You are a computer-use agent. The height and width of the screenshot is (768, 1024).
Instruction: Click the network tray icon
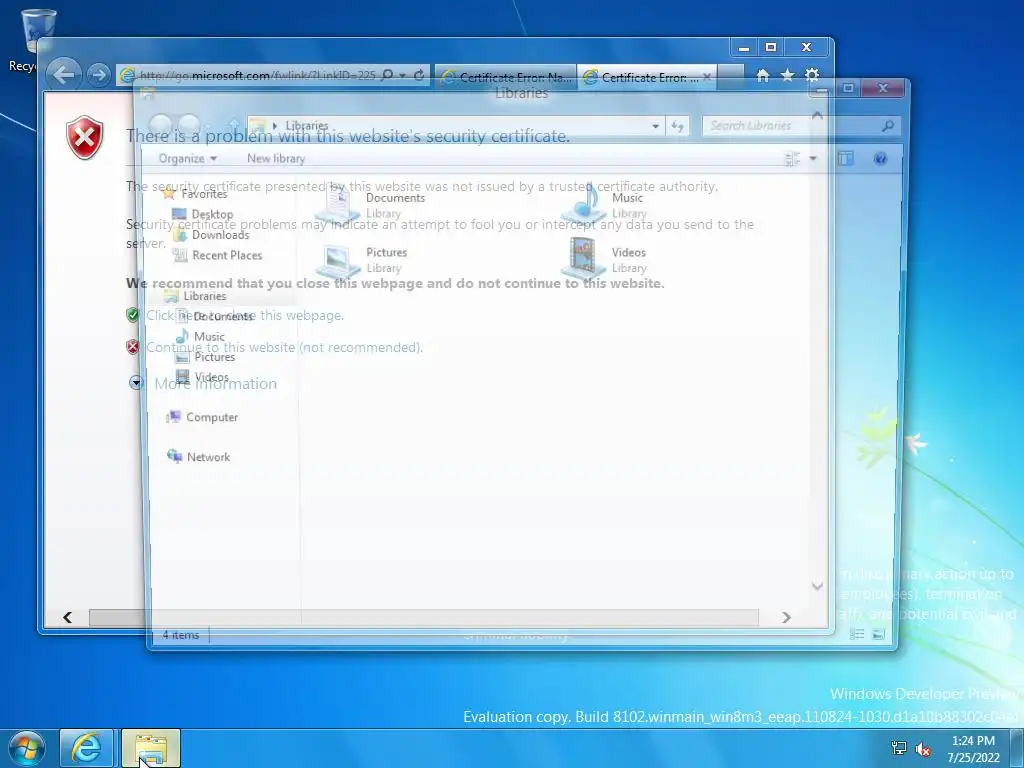(899, 748)
